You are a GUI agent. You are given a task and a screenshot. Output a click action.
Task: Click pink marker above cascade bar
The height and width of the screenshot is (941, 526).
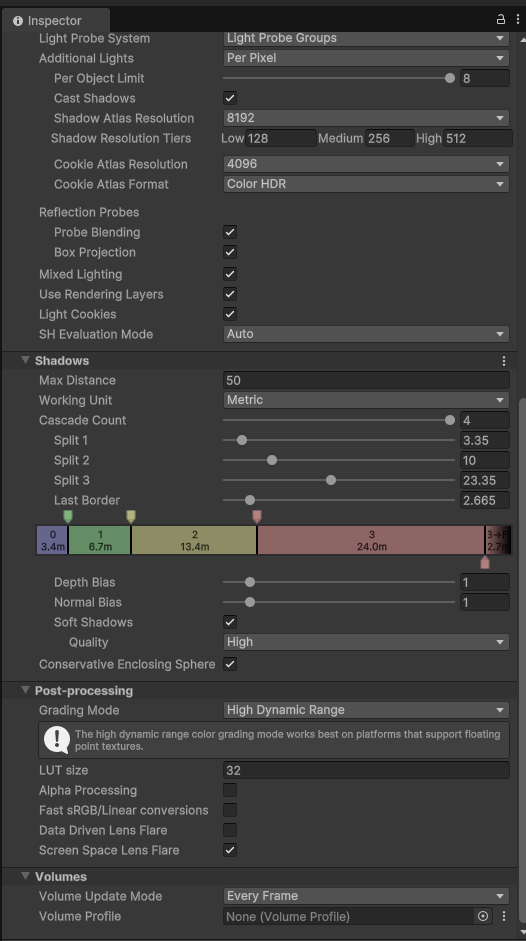(257, 516)
